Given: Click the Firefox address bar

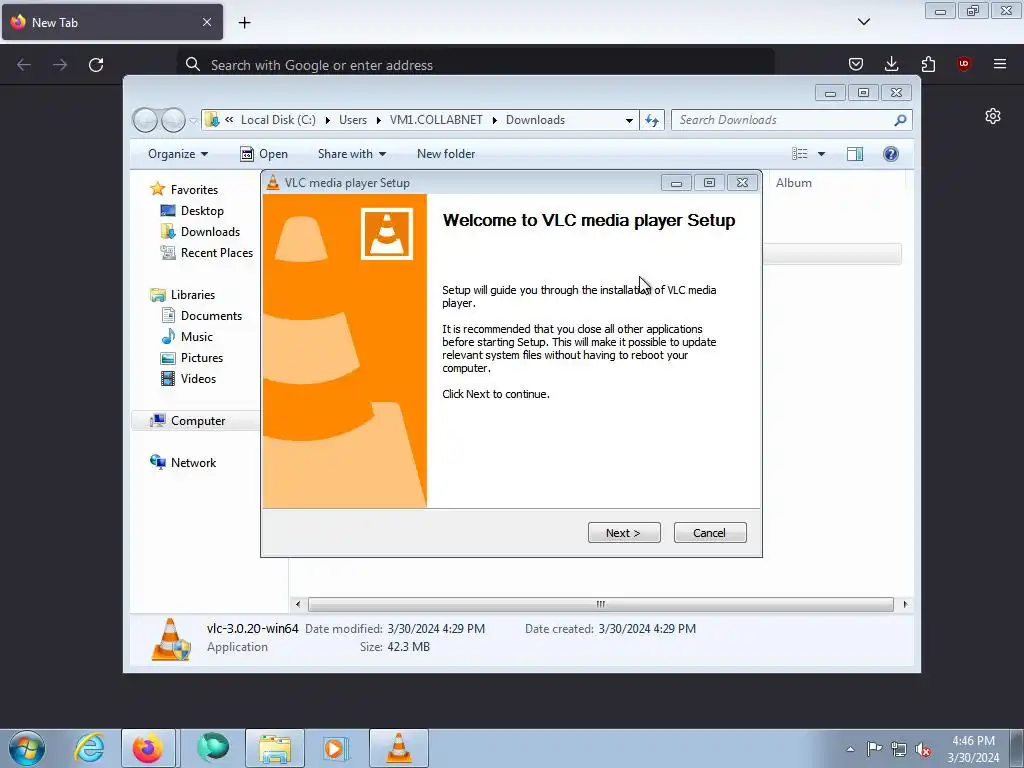Looking at the screenshot, I should pyautogui.click(x=475, y=65).
